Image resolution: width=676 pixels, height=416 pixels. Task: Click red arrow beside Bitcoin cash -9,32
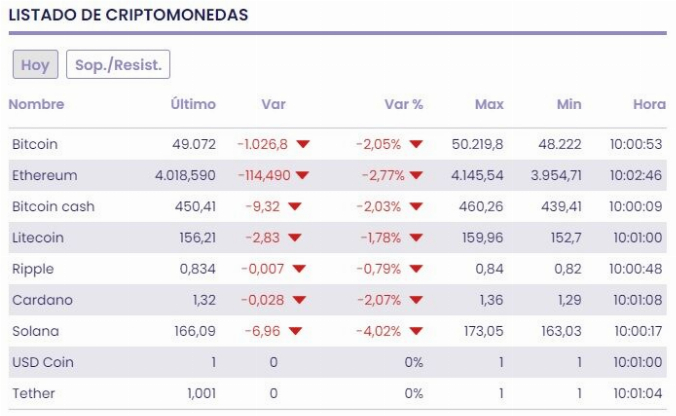click(x=296, y=207)
